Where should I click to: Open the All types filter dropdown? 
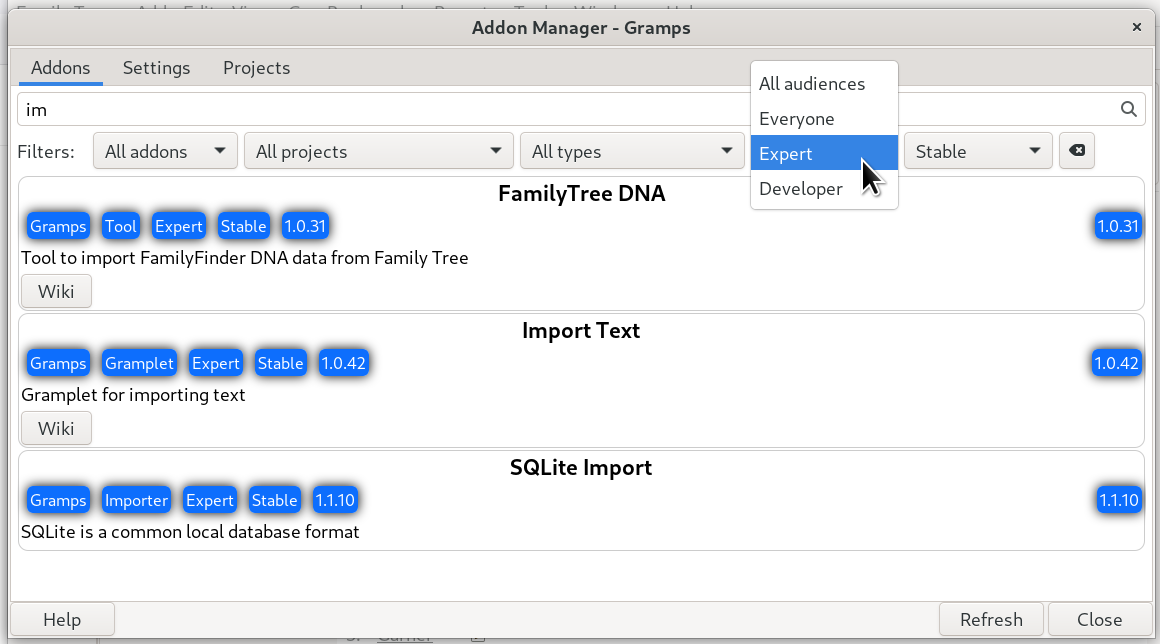[x=630, y=152]
